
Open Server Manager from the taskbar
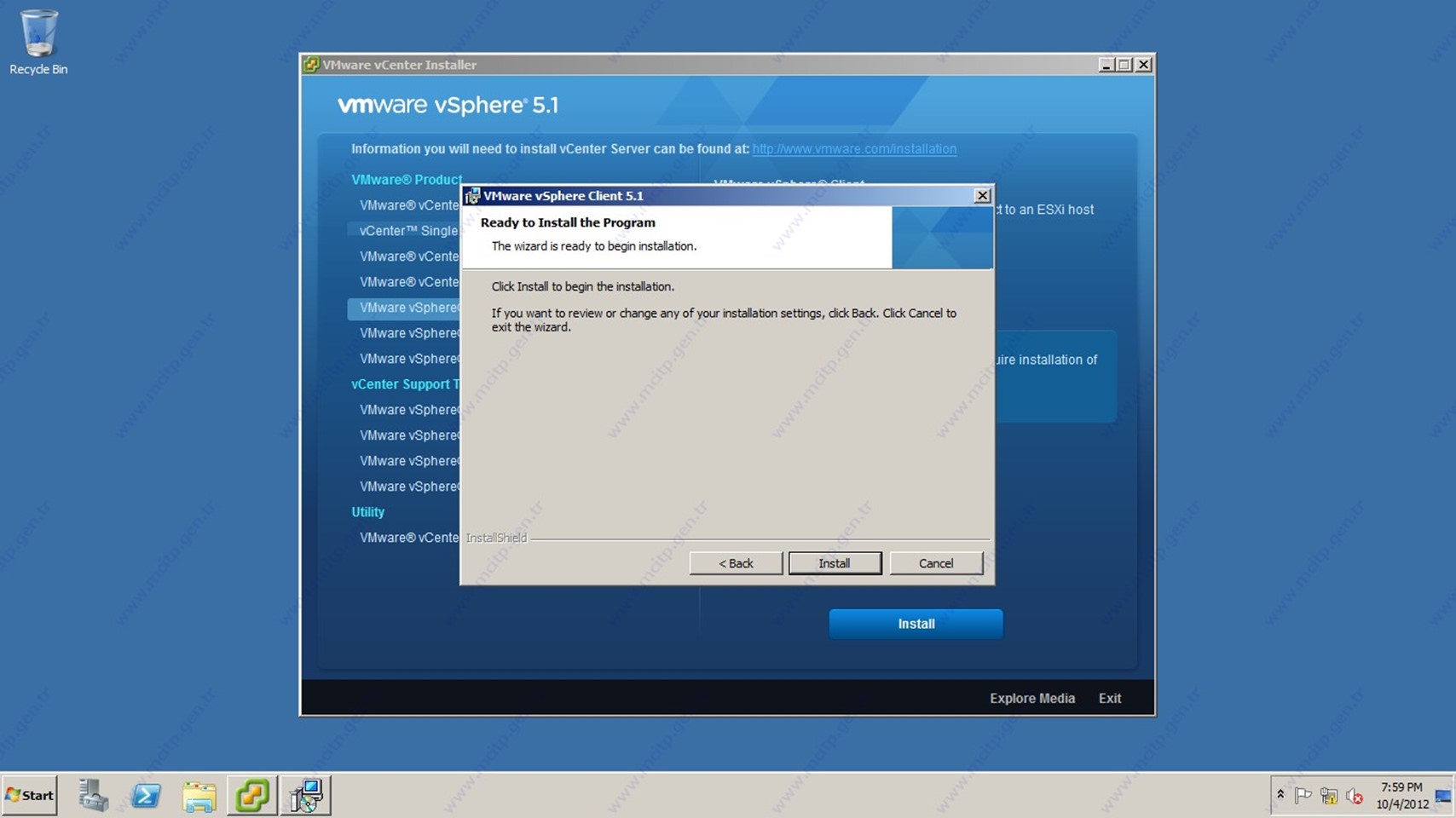pos(93,796)
